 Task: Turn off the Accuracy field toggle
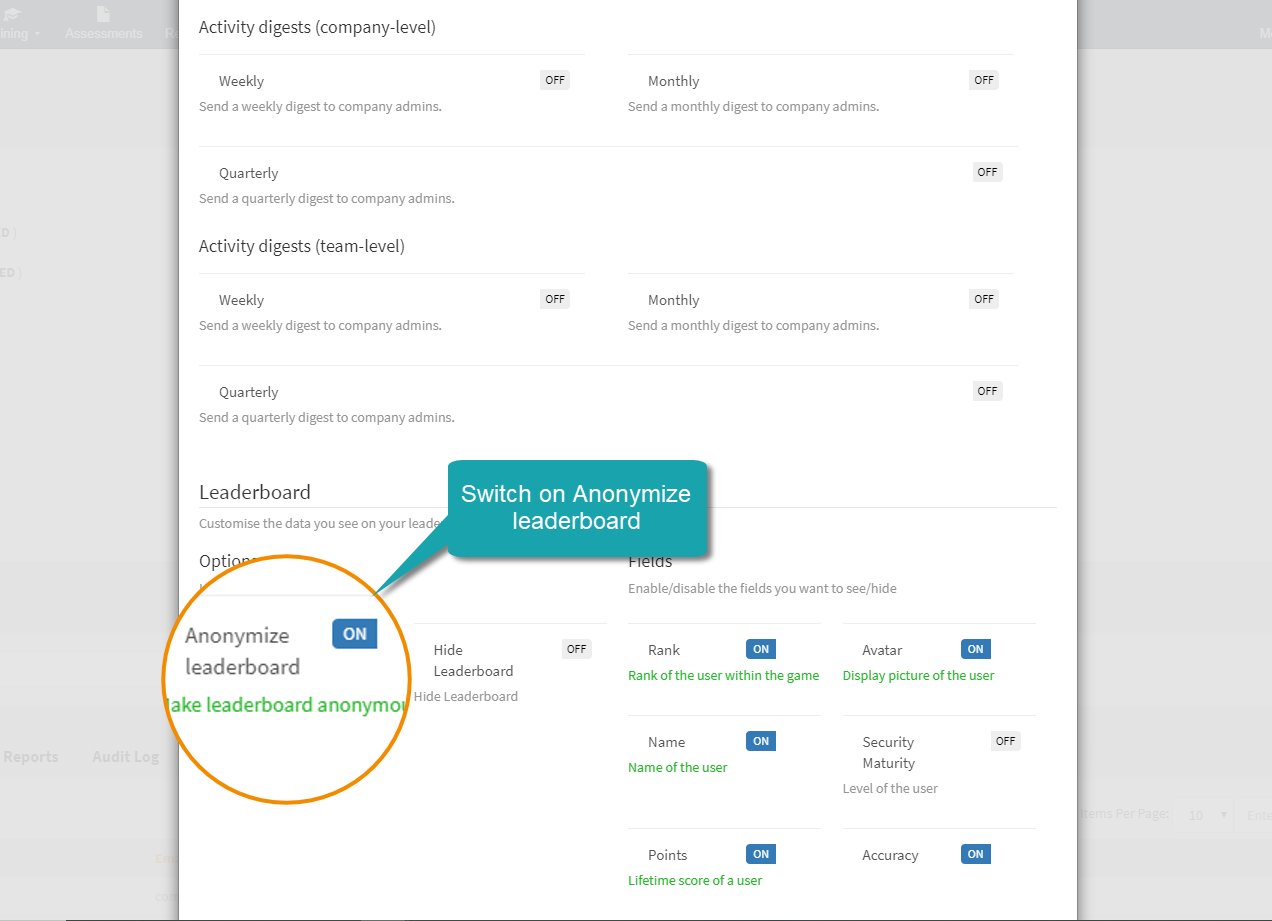coord(975,854)
